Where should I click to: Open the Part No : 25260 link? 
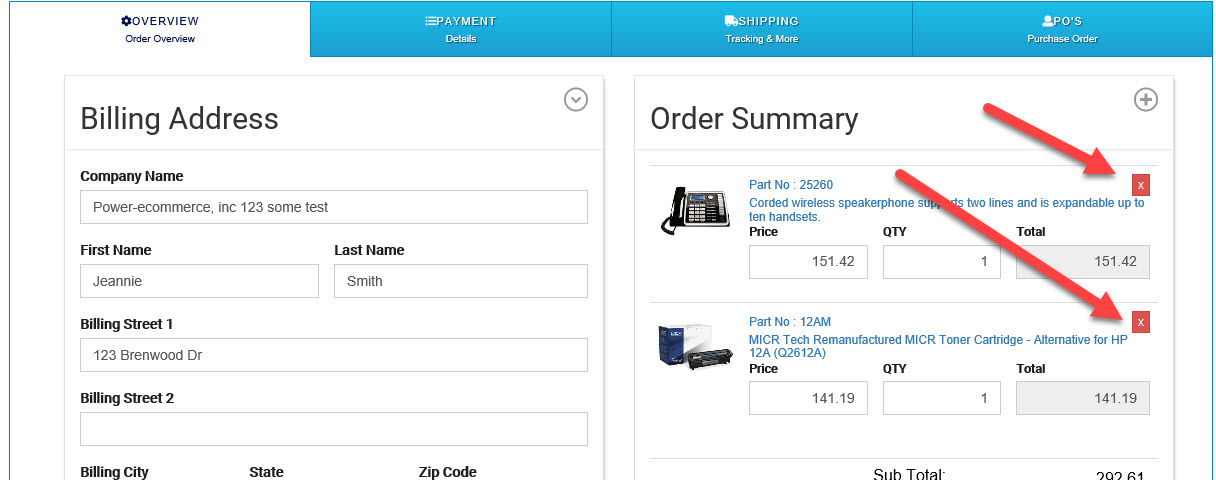click(790, 185)
